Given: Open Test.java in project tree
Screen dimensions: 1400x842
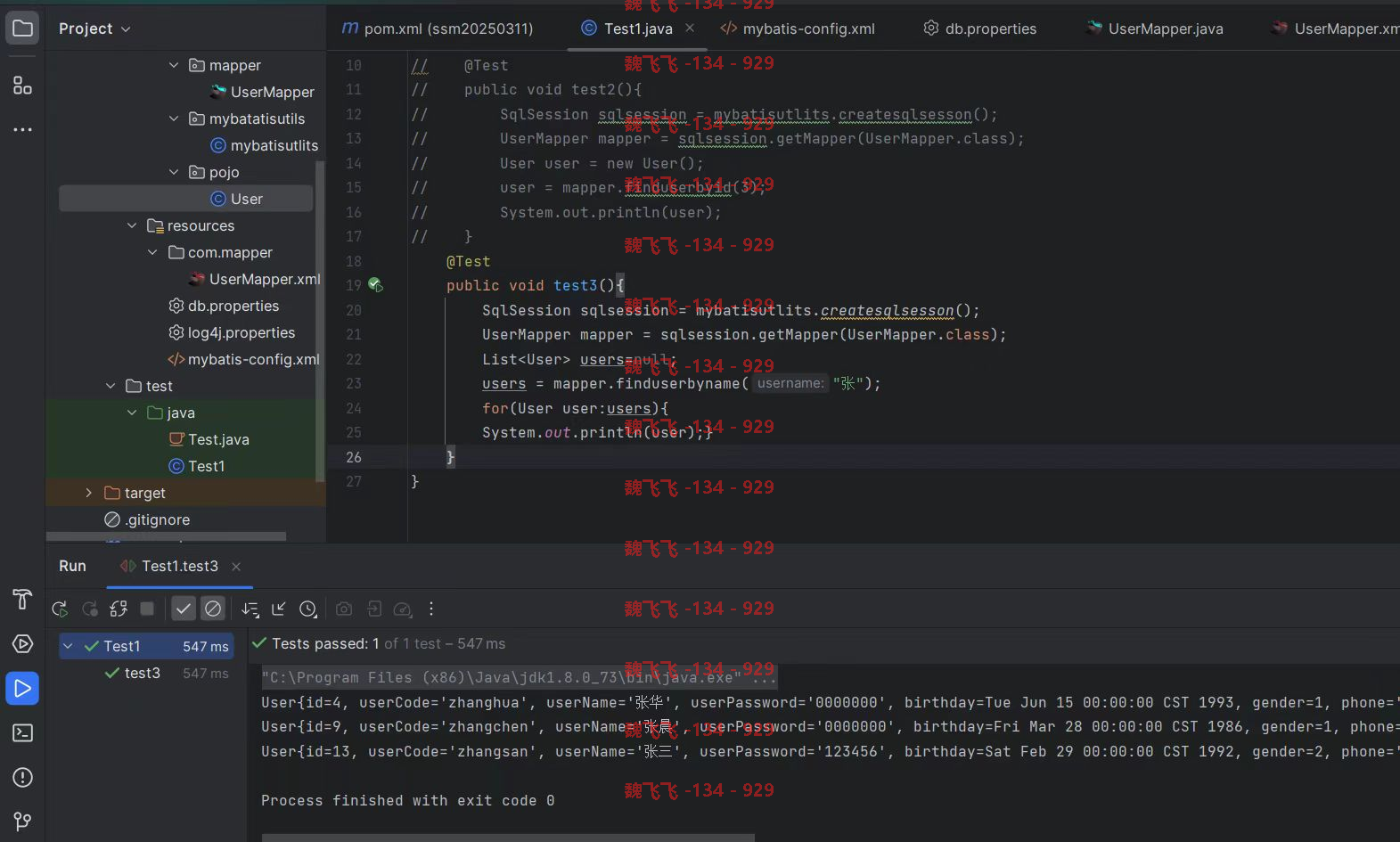Looking at the screenshot, I should (209, 439).
